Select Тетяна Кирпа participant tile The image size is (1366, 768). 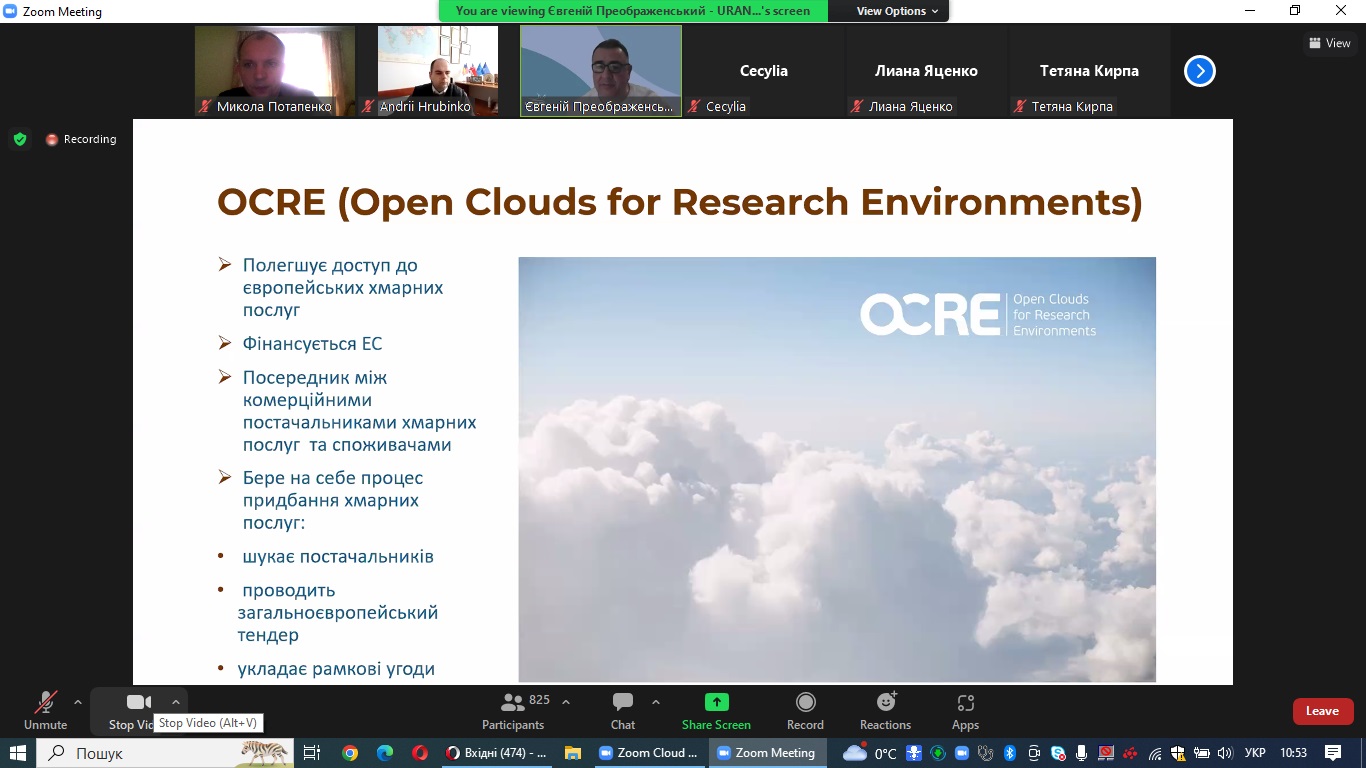1089,71
